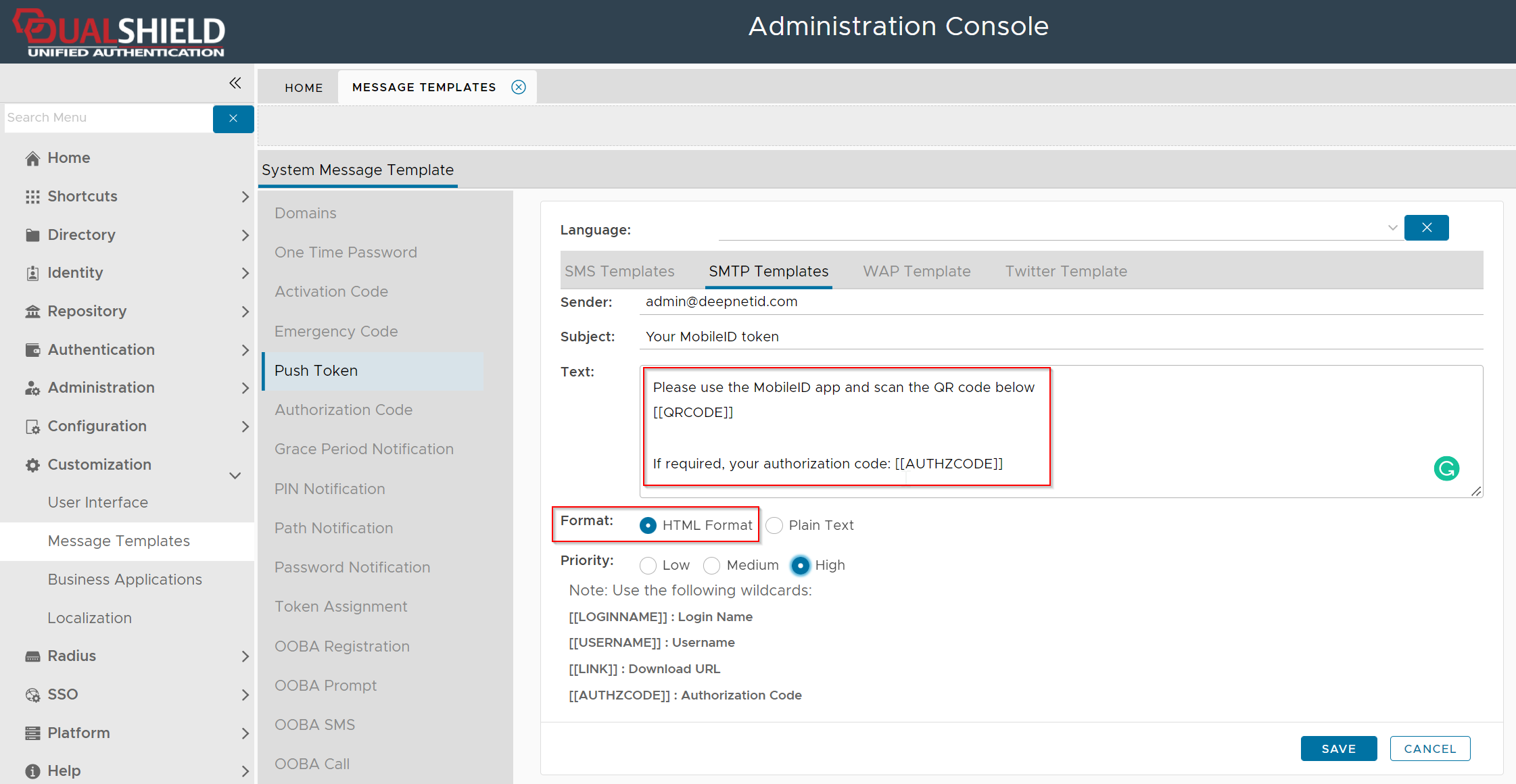Viewport: 1516px width, 784px height.
Task: Click the Subject input field
Action: [1060, 337]
